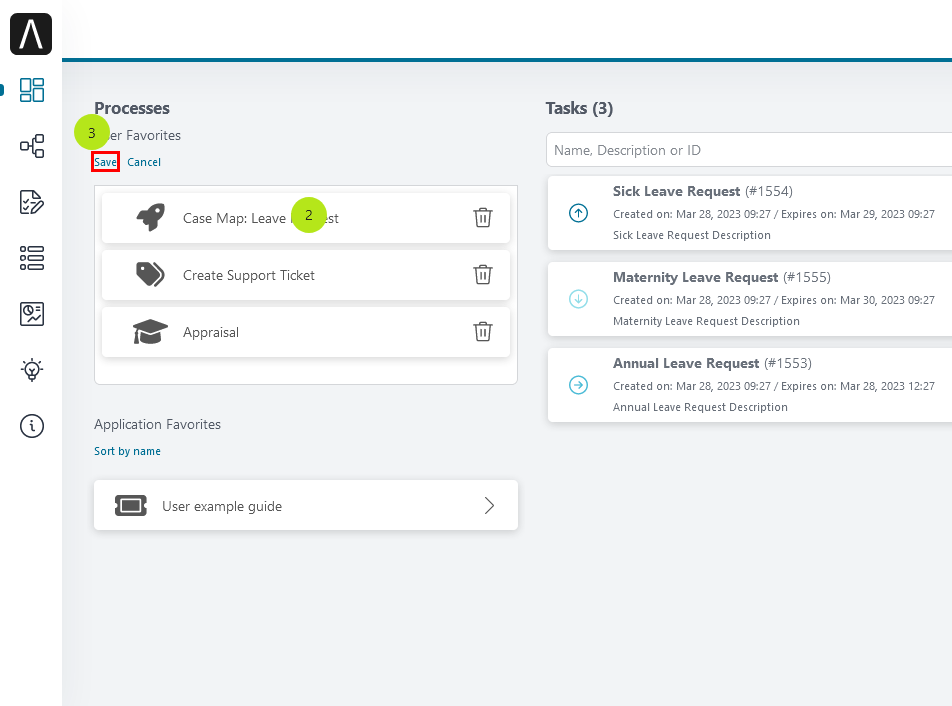Open Maternity Leave Request task title
The image size is (952, 706).
[695, 277]
